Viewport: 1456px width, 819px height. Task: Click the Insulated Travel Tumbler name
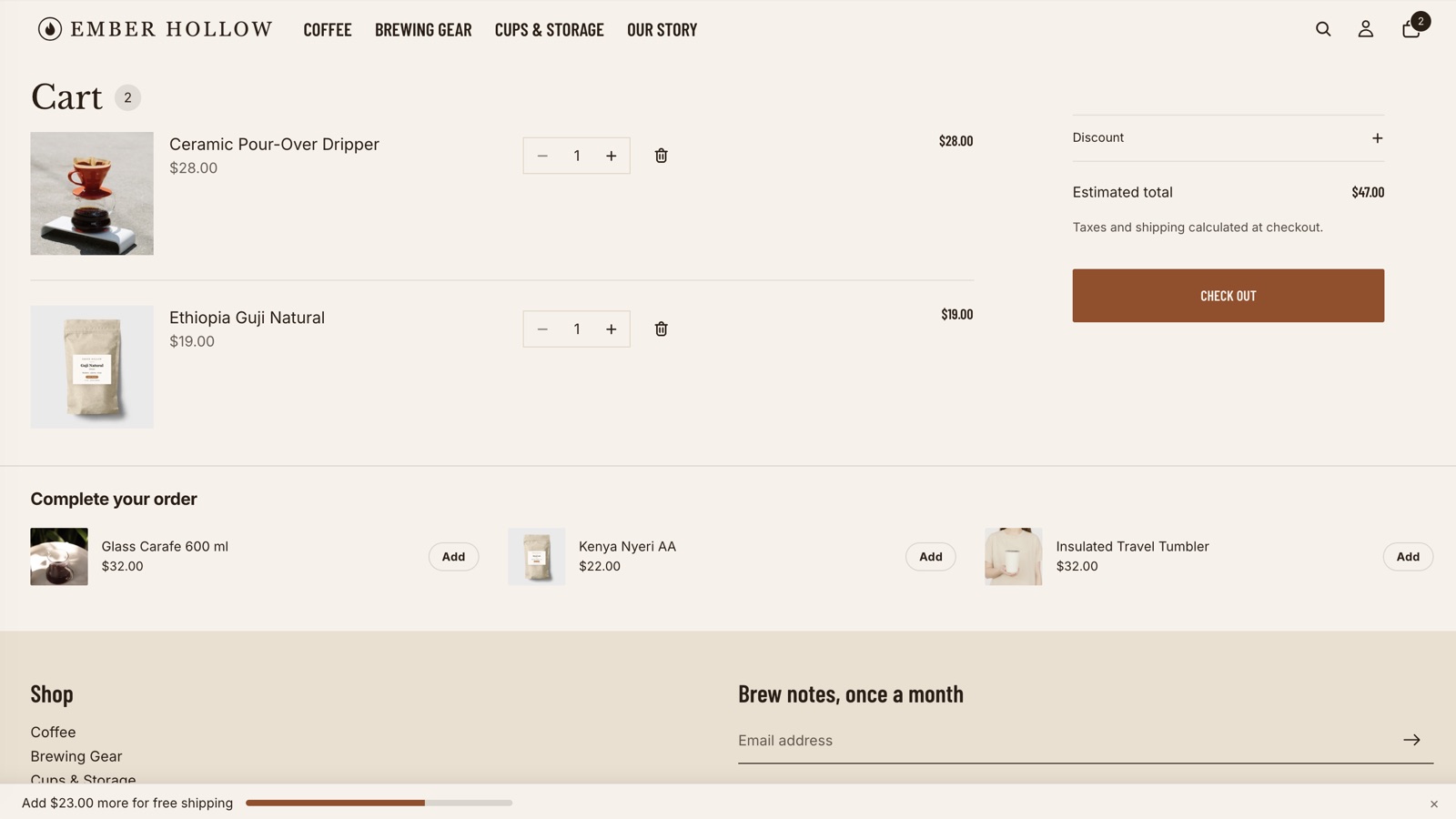point(1132,546)
